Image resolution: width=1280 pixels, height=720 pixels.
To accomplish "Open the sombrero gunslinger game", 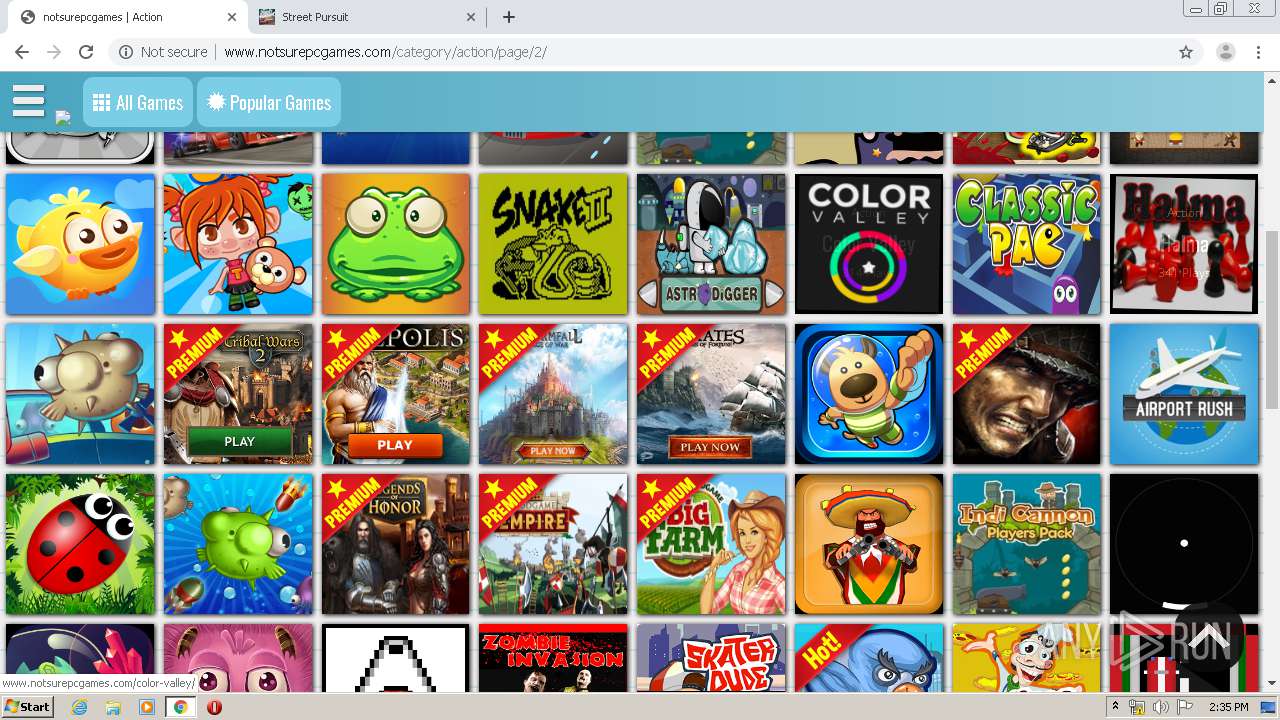I will [869, 544].
